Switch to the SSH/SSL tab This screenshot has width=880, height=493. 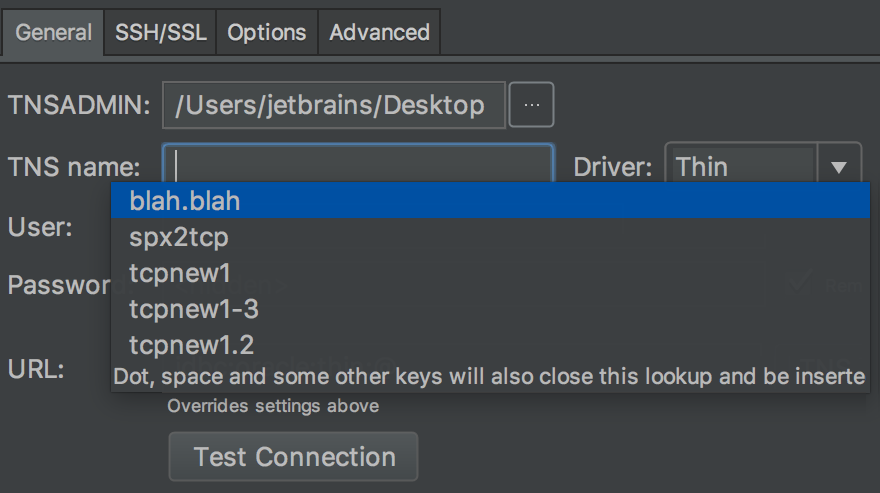(161, 33)
